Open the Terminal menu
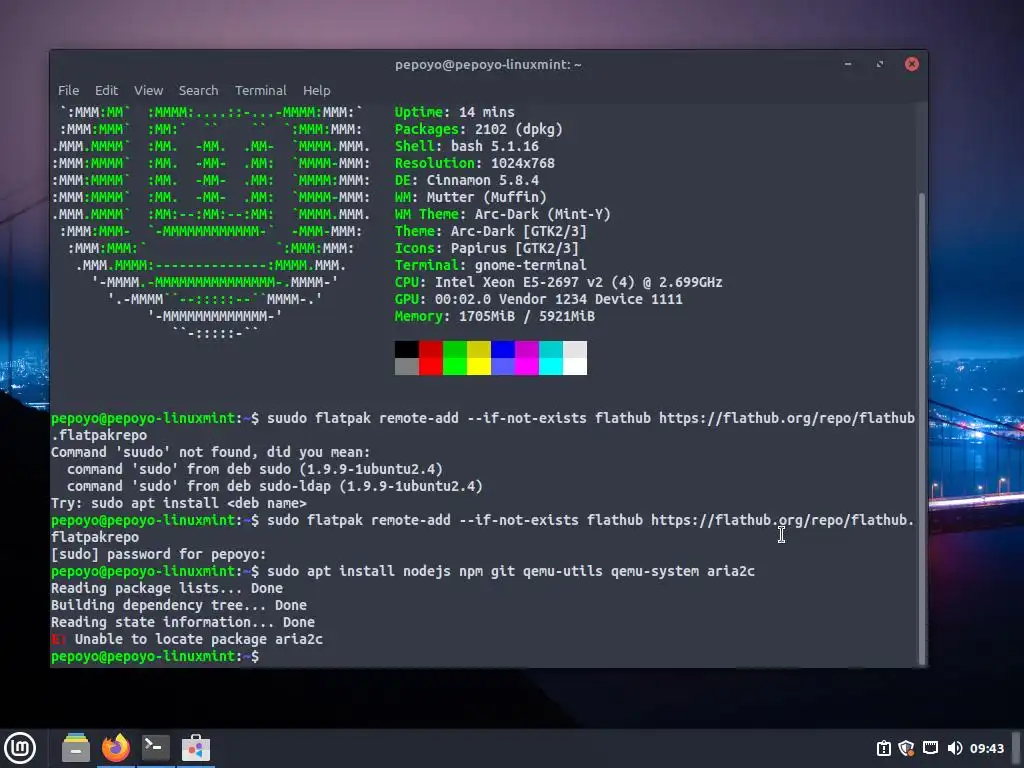 point(261,90)
